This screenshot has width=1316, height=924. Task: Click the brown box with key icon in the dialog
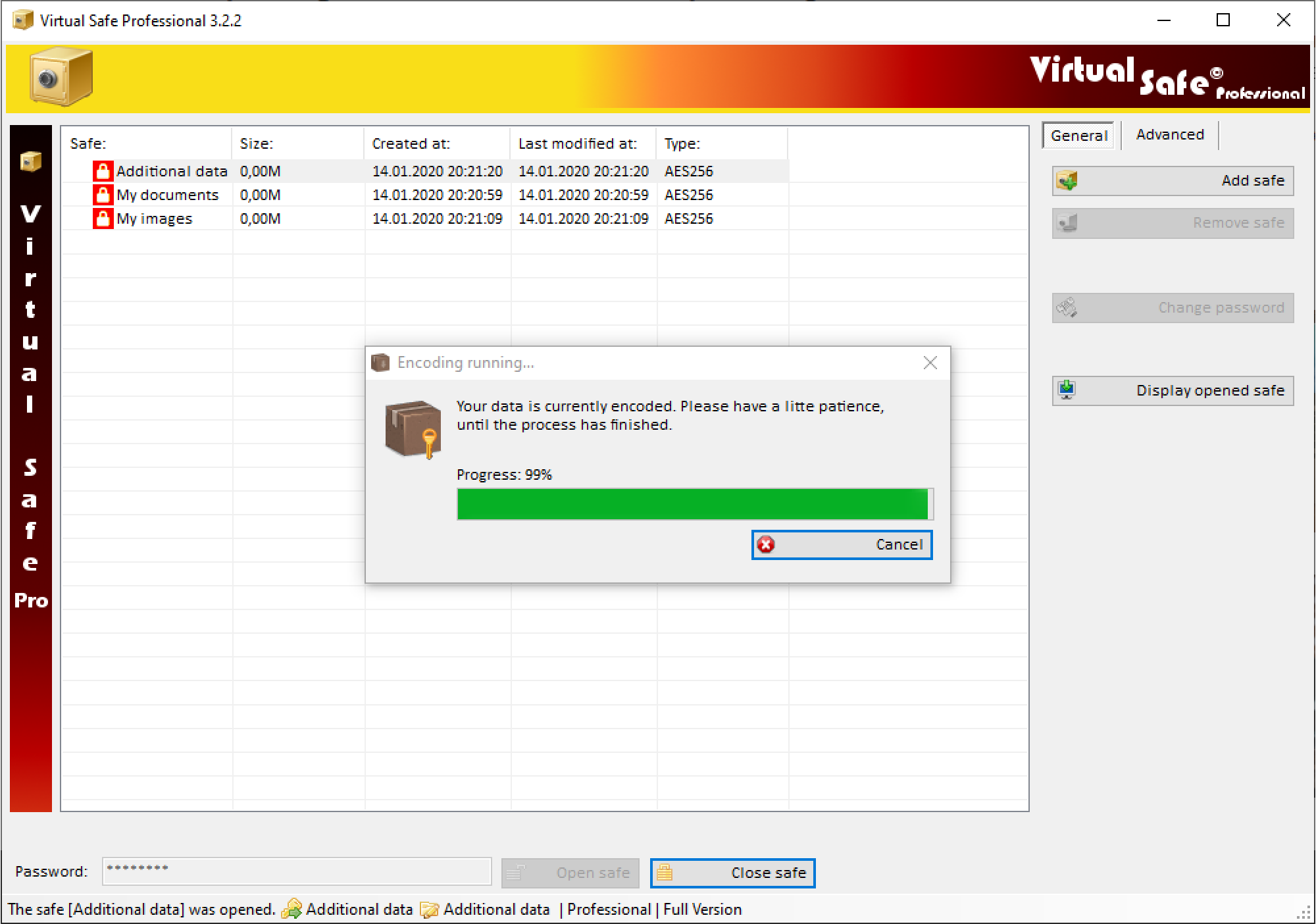[x=413, y=429]
